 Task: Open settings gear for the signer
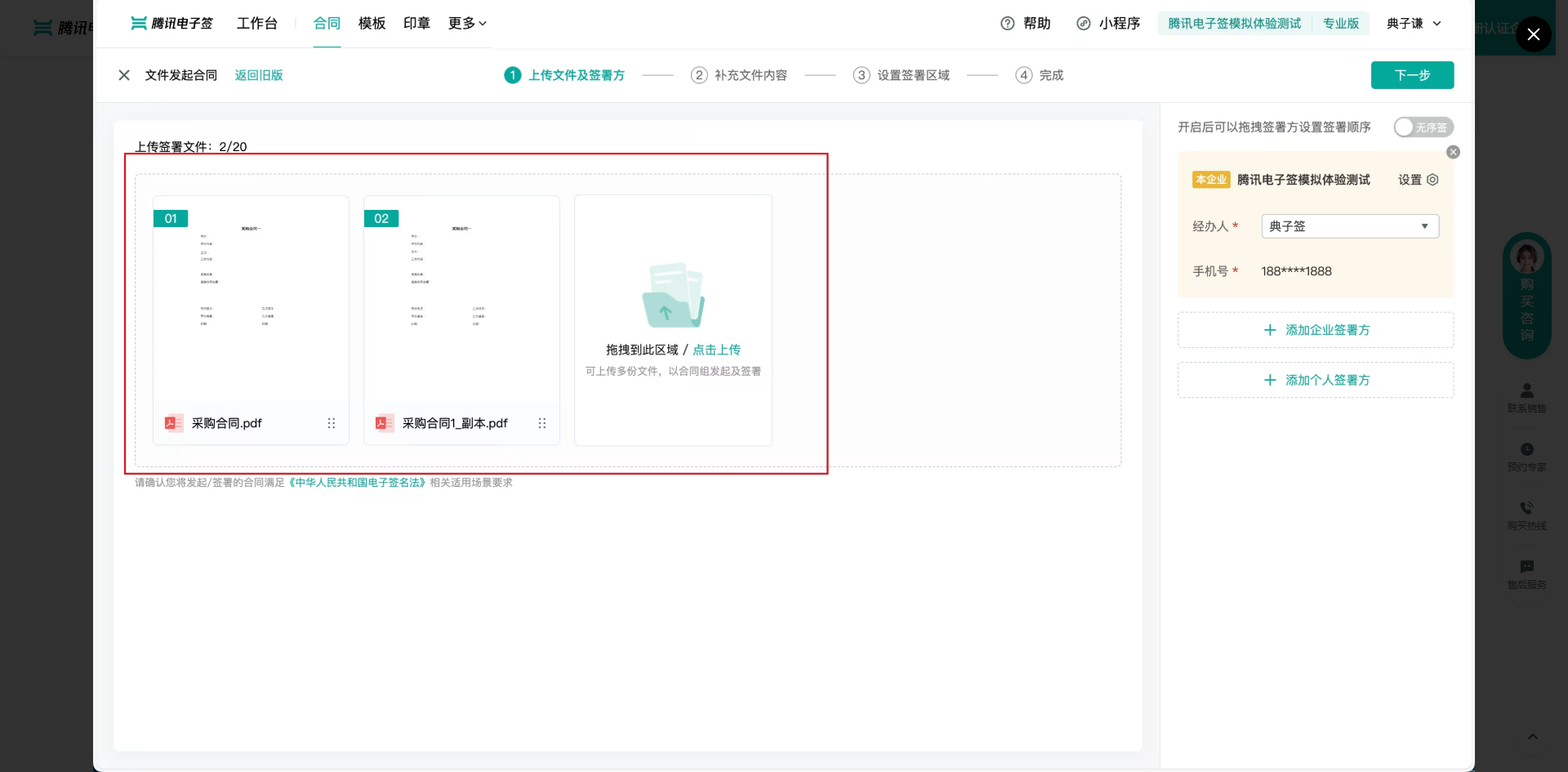(x=1432, y=180)
